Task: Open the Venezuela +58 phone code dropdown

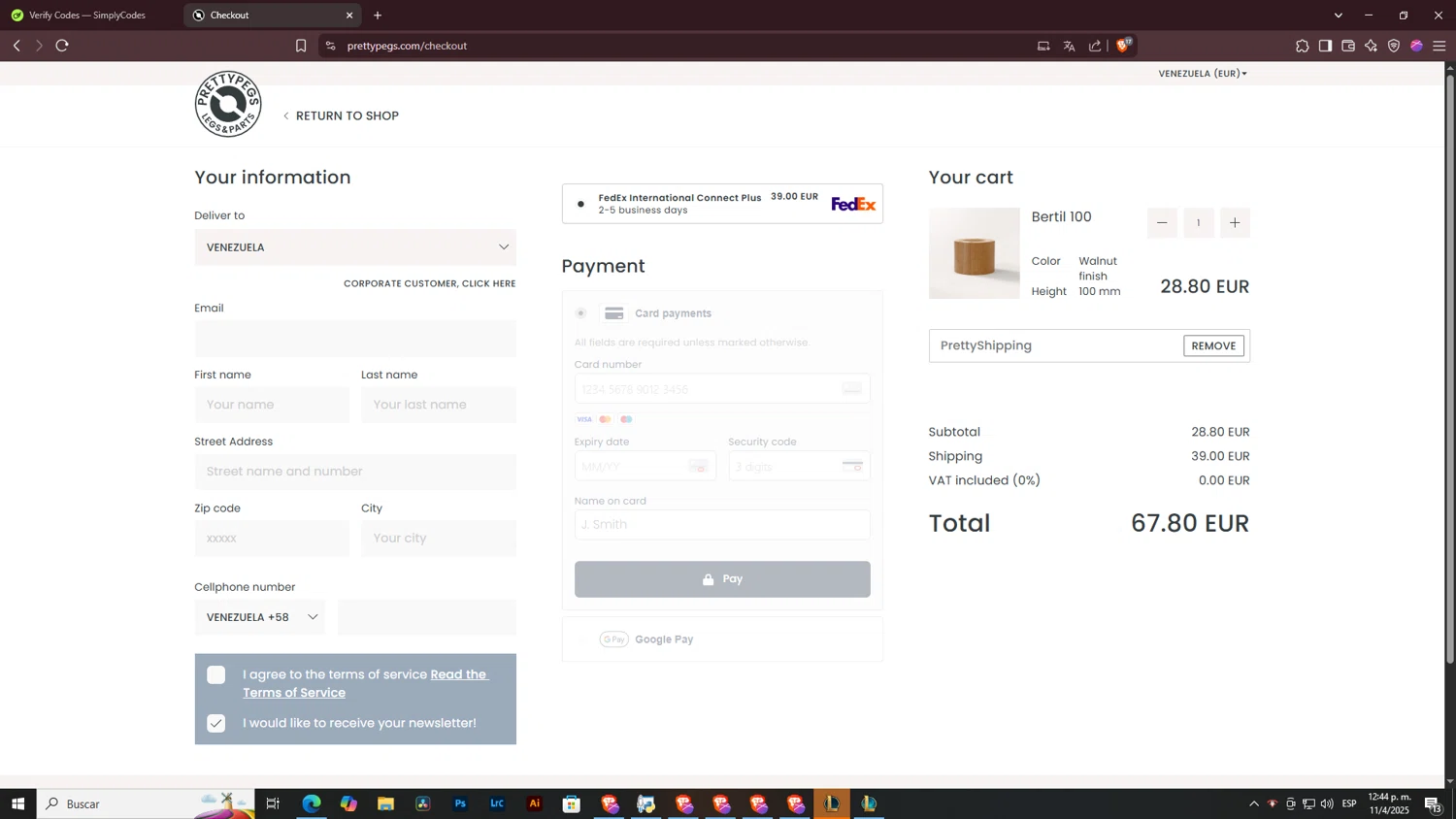Action: point(259,617)
